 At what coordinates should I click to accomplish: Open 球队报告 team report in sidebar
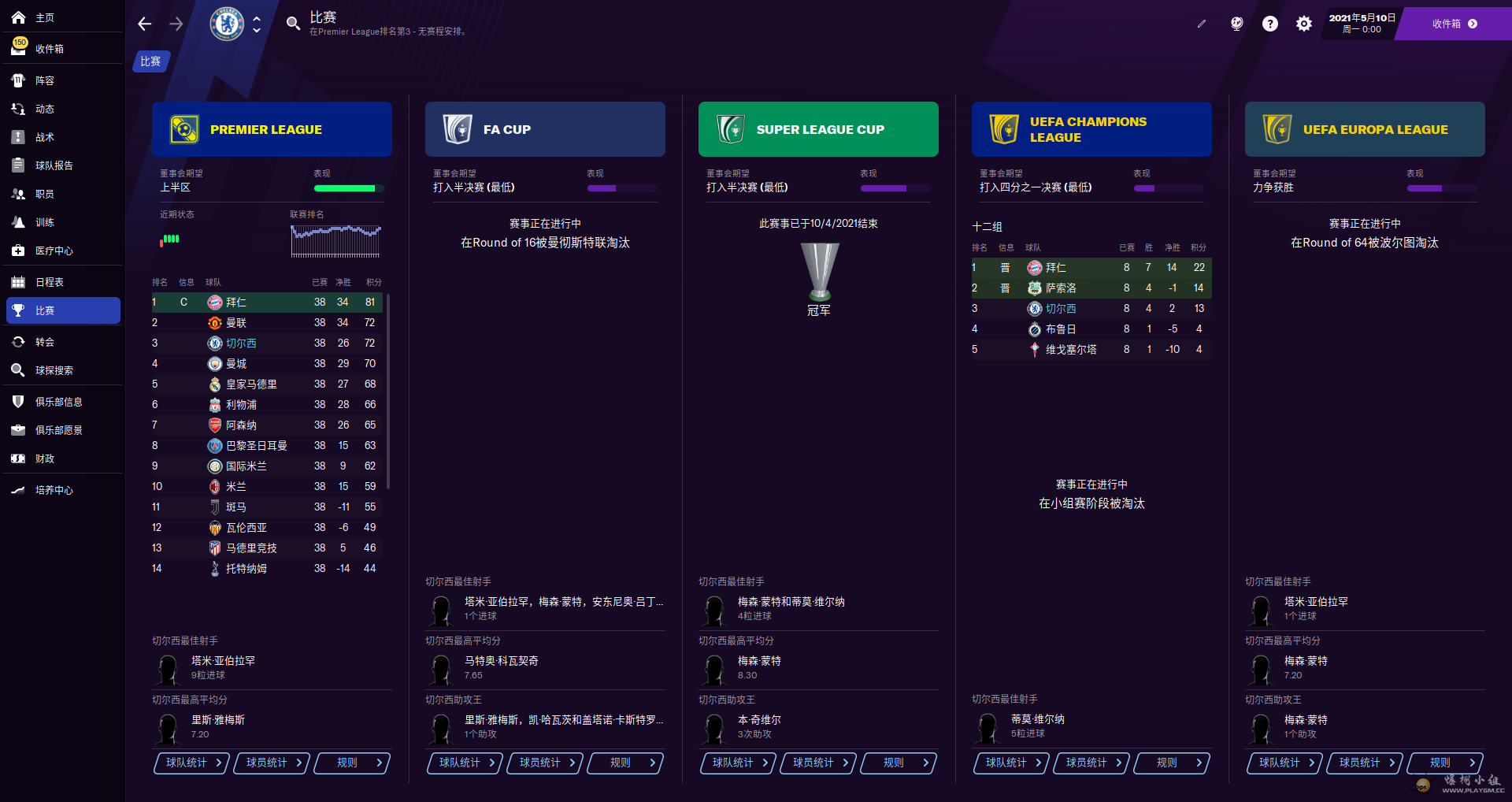[63, 165]
